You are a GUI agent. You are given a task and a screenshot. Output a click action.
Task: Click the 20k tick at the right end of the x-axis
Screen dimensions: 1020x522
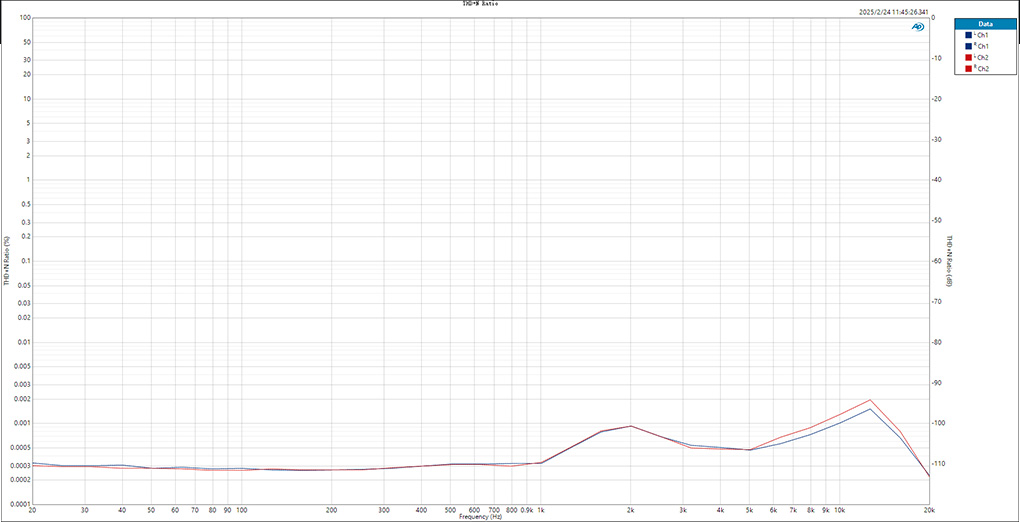[x=929, y=510]
